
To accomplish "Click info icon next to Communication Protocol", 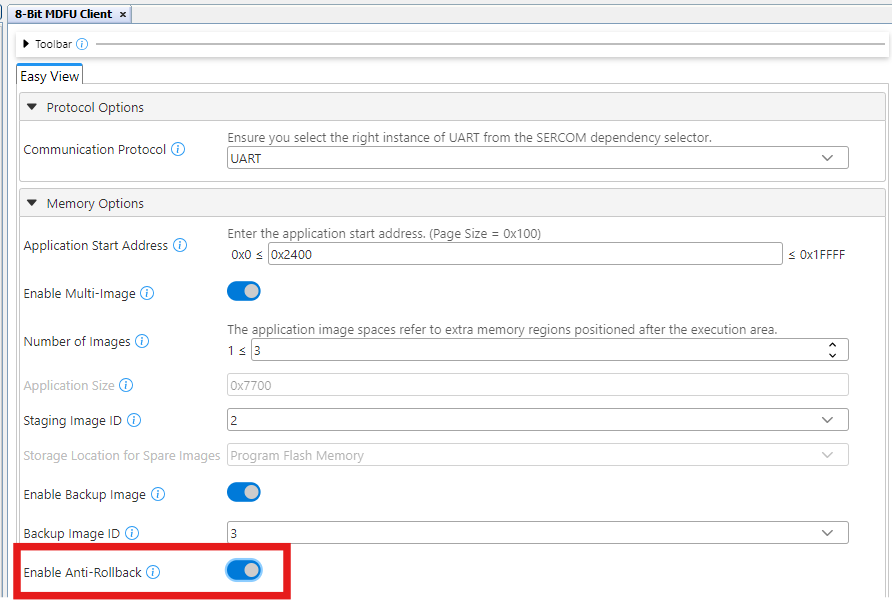I will click(x=178, y=150).
